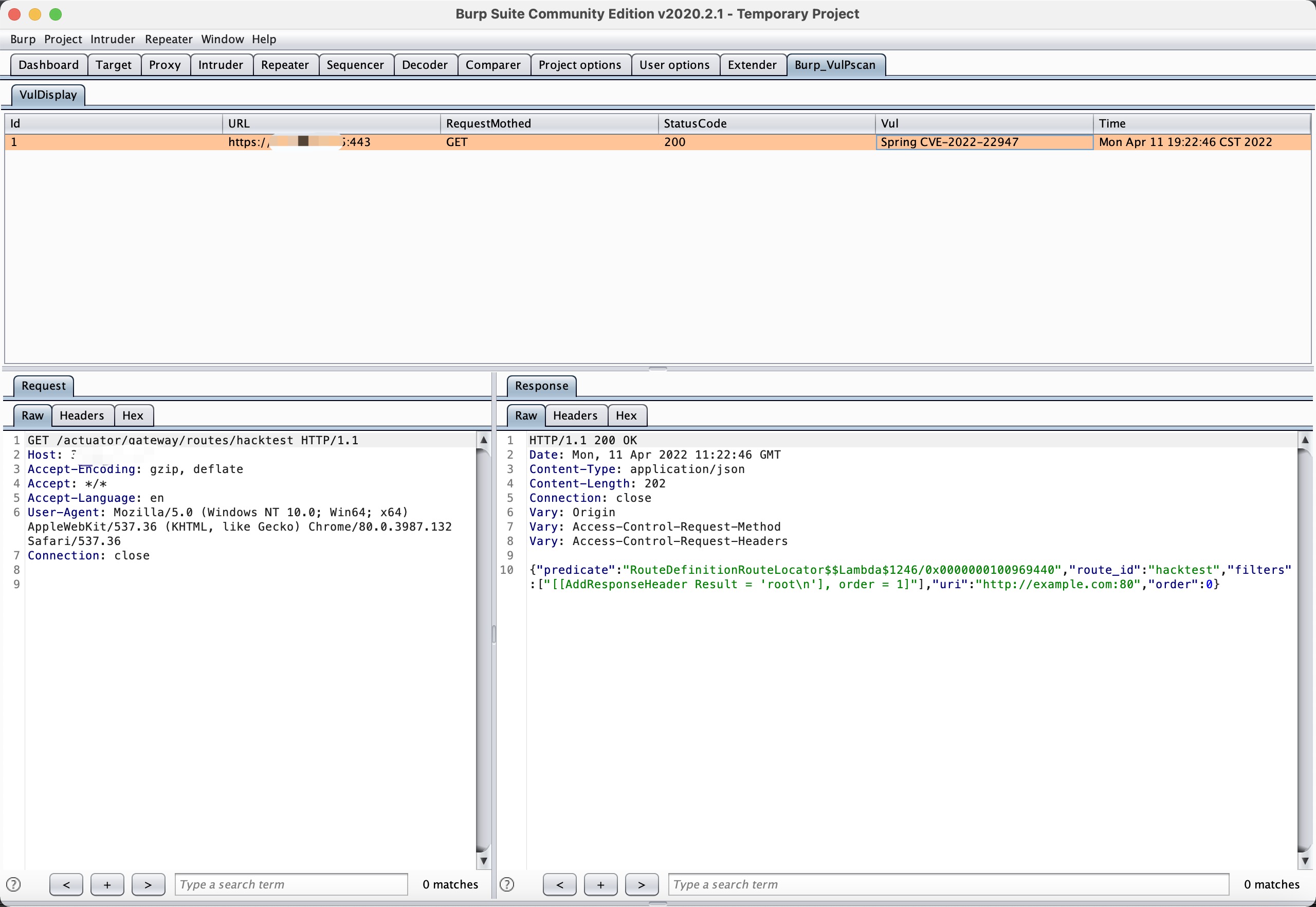
Task: Click the plus button in response search
Action: tap(600, 884)
